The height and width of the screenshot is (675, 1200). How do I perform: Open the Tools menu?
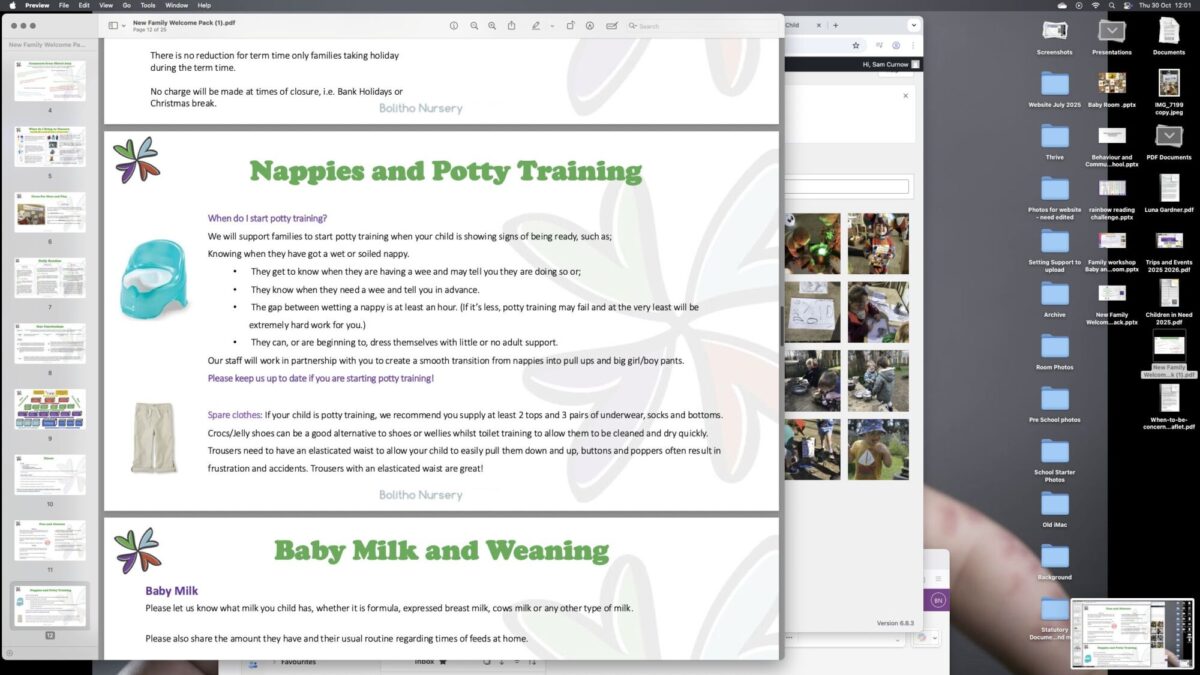(x=148, y=5)
